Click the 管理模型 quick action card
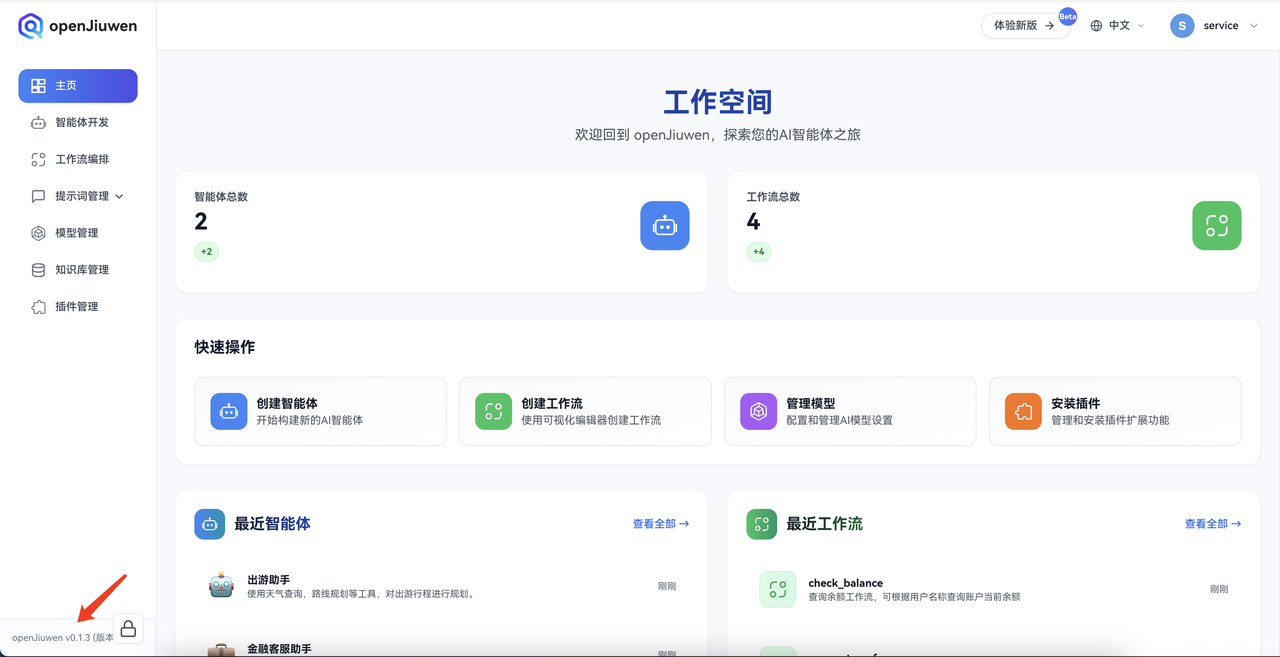Screen dimensions: 1280x657 click(850, 411)
